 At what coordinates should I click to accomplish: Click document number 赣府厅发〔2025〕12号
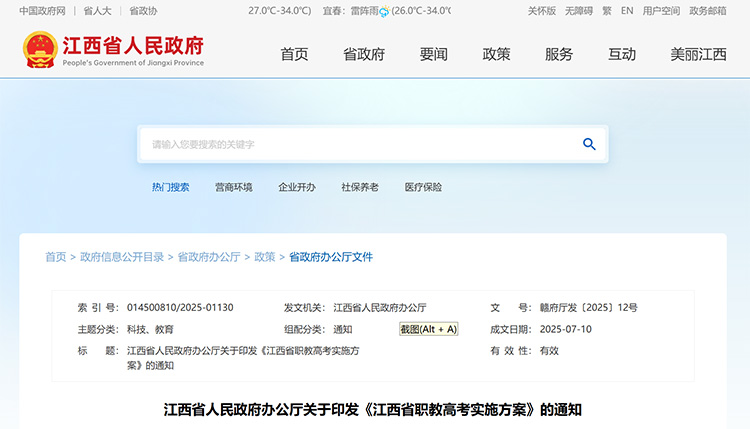tap(589, 308)
